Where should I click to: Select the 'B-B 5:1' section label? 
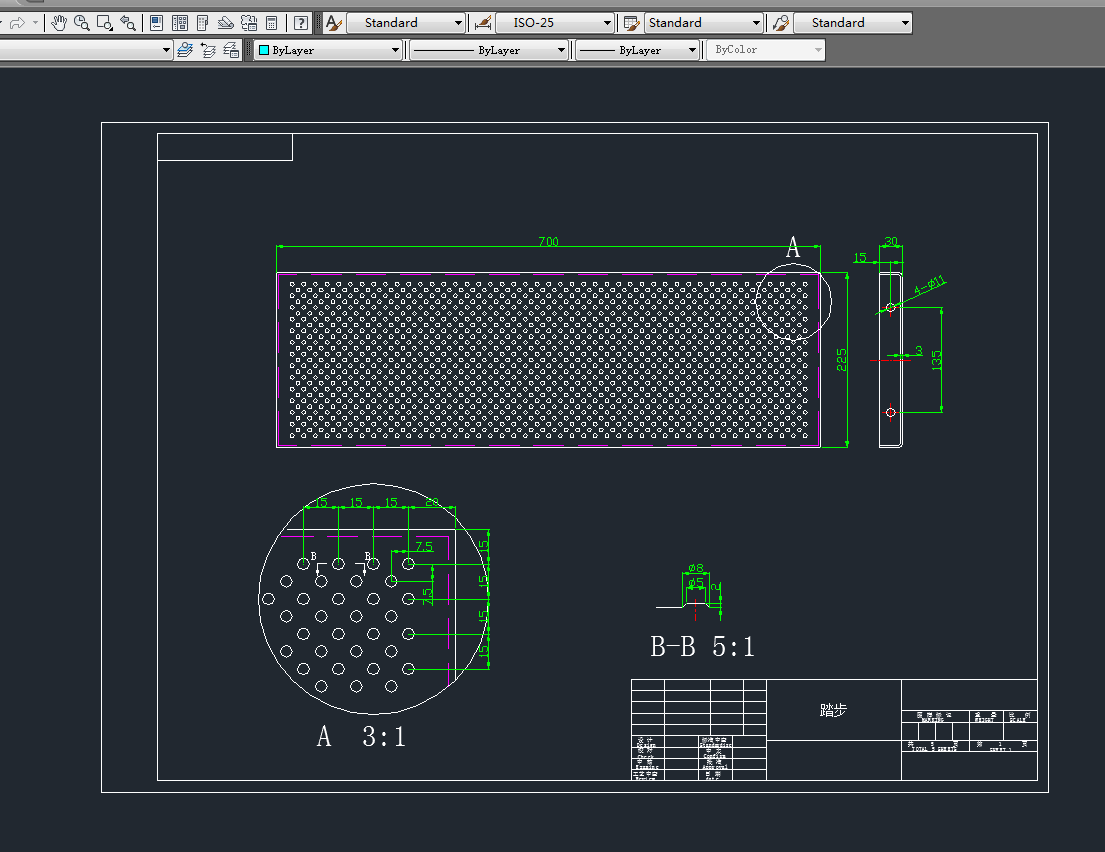[703, 646]
